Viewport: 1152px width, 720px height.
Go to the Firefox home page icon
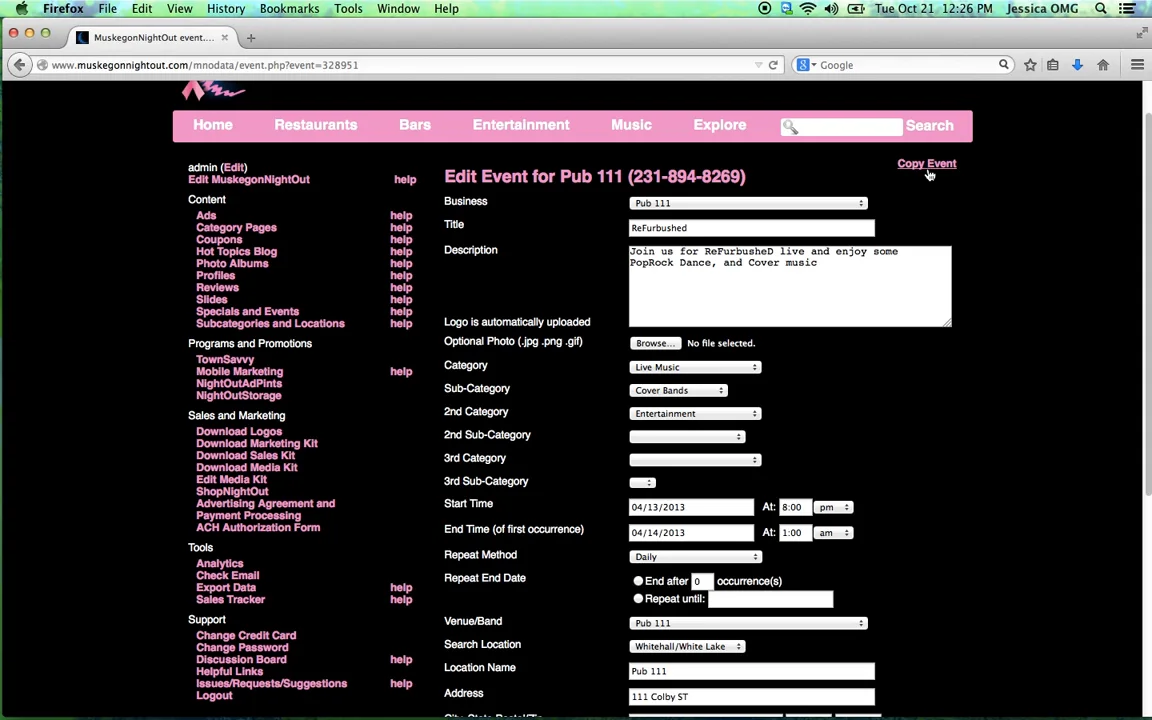click(x=1103, y=65)
